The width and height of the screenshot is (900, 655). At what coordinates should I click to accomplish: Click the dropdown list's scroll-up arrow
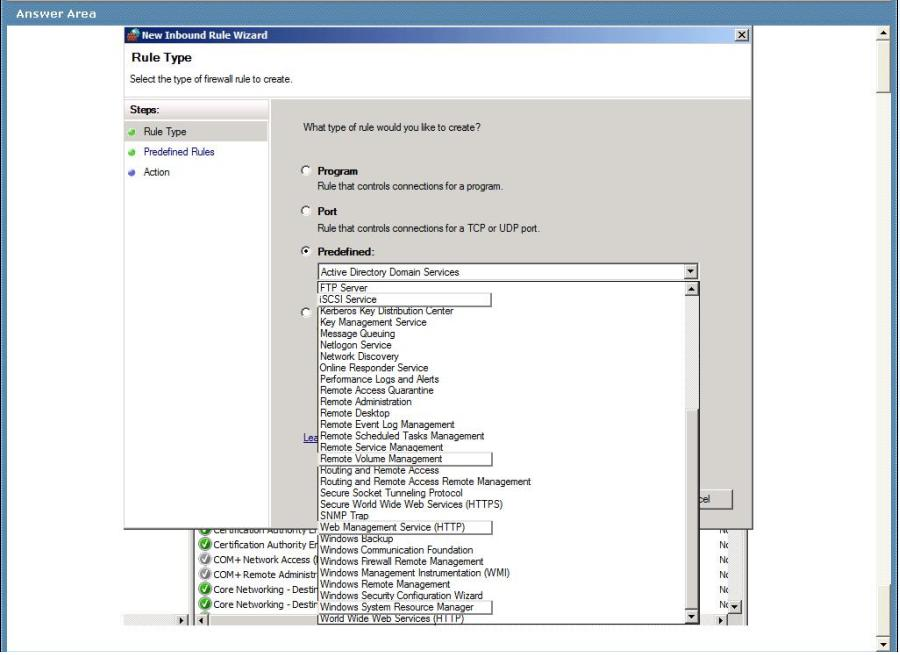coord(692,289)
